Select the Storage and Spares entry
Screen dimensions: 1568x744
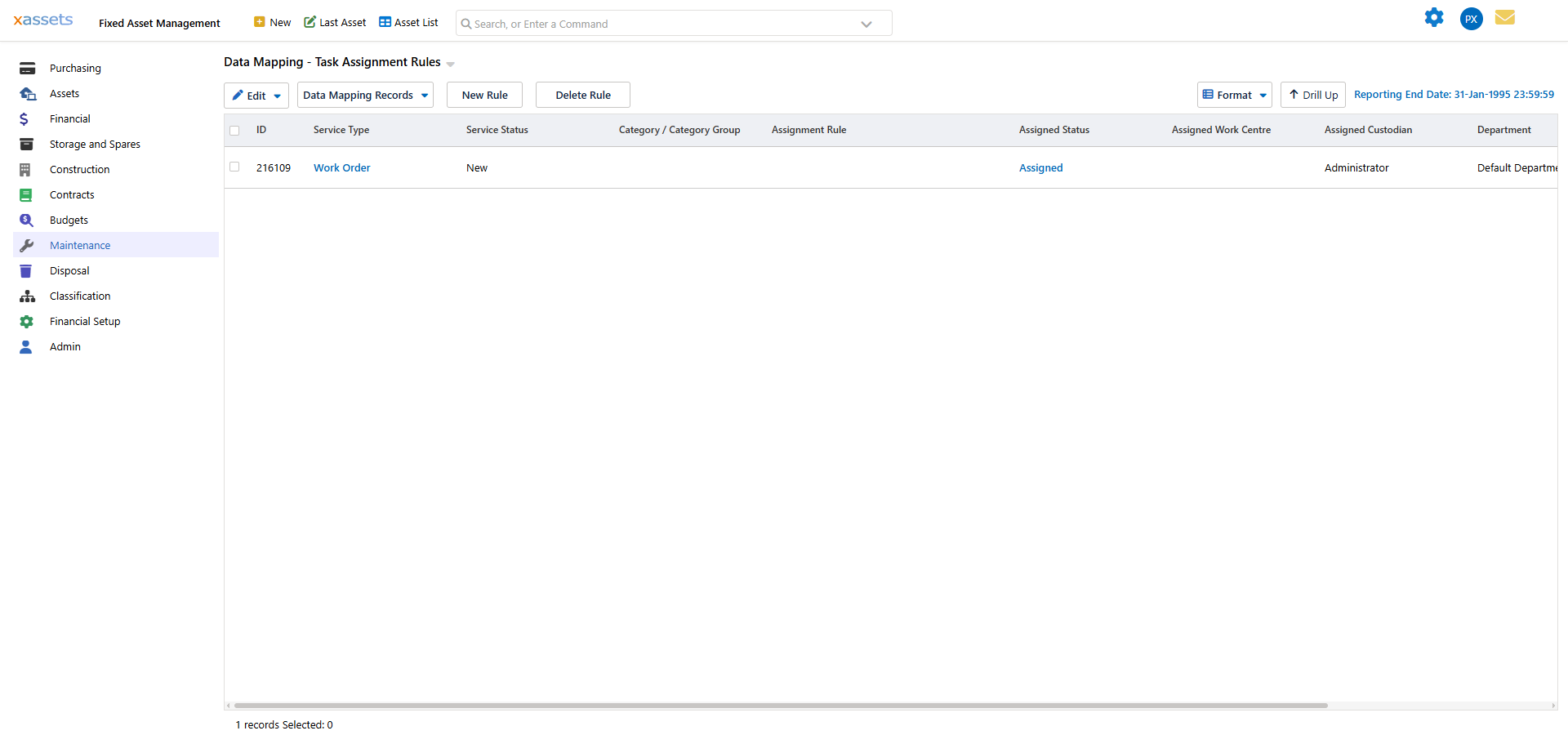tap(95, 144)
